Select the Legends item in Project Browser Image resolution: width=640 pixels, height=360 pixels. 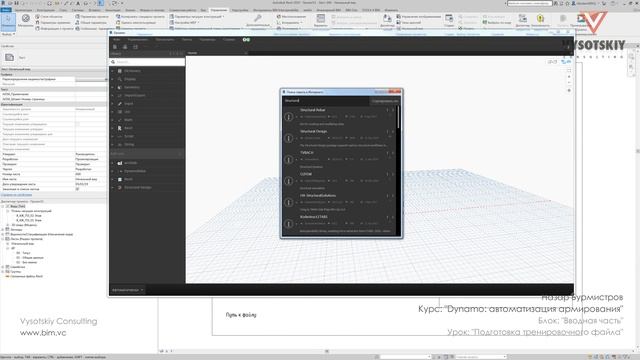[17, 230]
